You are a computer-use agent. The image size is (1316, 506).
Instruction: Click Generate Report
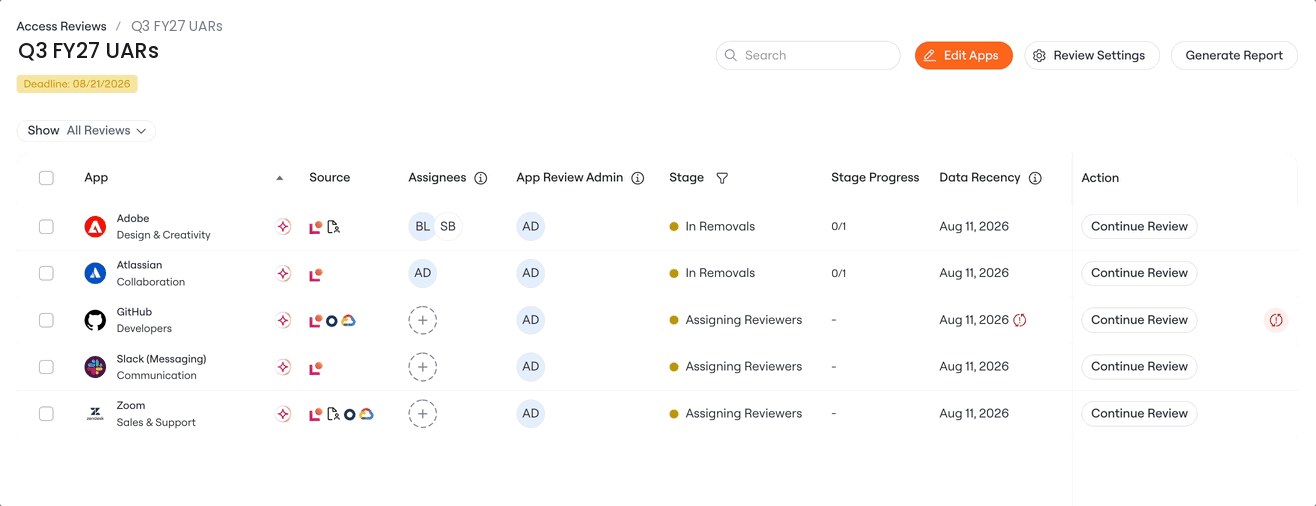(1234, 55)
